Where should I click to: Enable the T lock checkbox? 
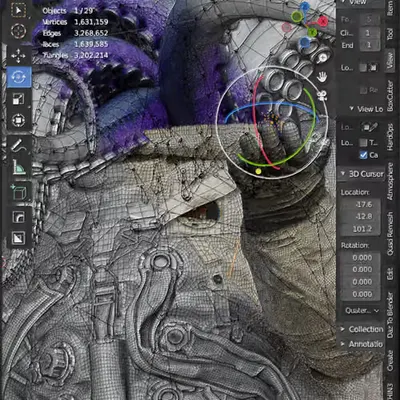(363, 143)
